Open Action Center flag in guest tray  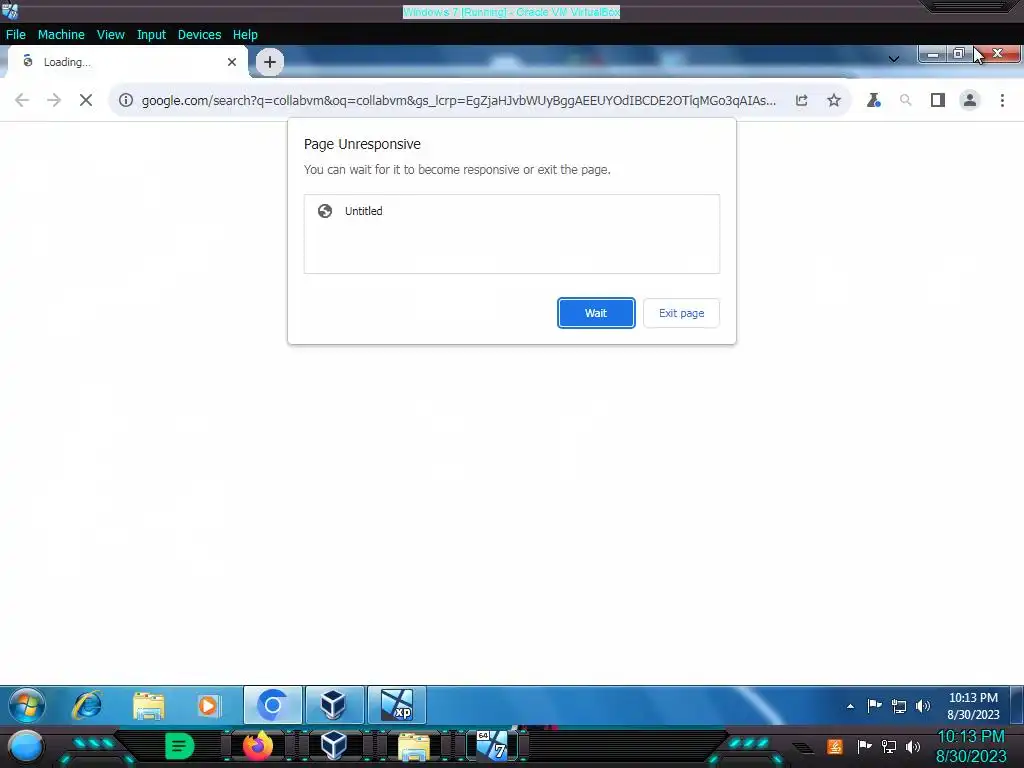tap(874, 706)
